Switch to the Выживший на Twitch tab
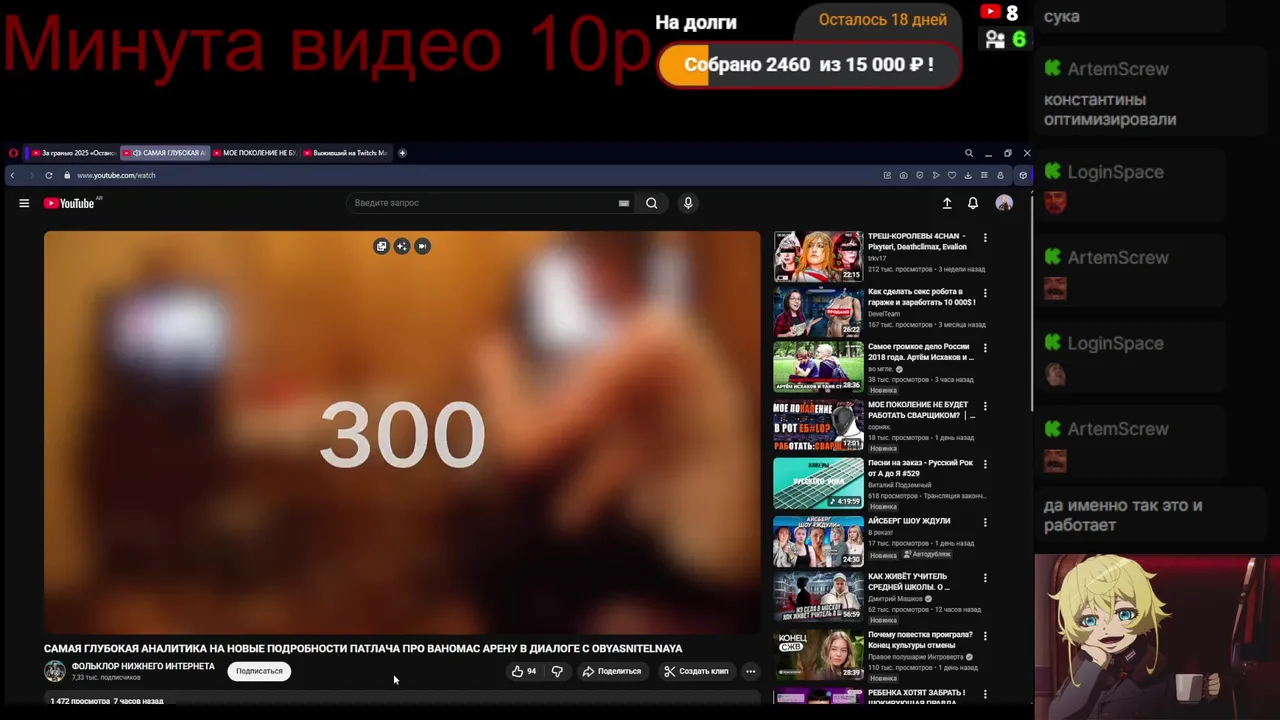 pyautogui.click(x=345, y=153)
